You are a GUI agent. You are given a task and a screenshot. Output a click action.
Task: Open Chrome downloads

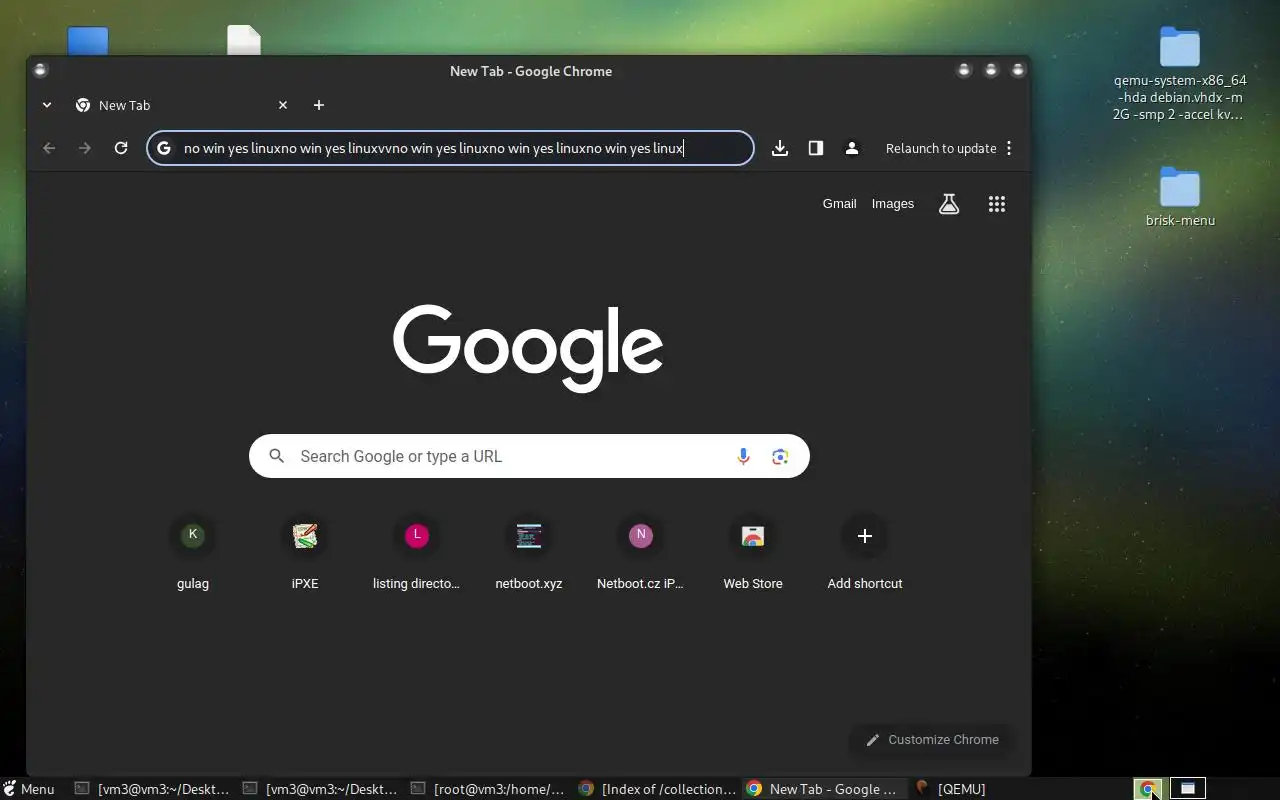click(780, 148)
